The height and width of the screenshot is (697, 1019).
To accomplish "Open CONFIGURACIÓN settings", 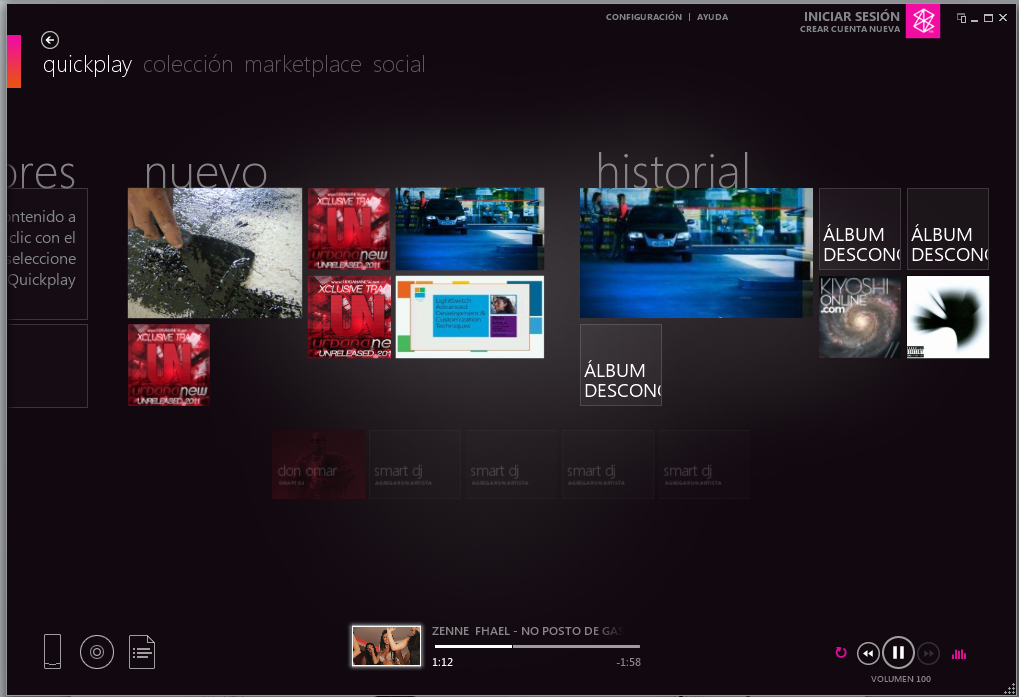I will click(643, 16).
